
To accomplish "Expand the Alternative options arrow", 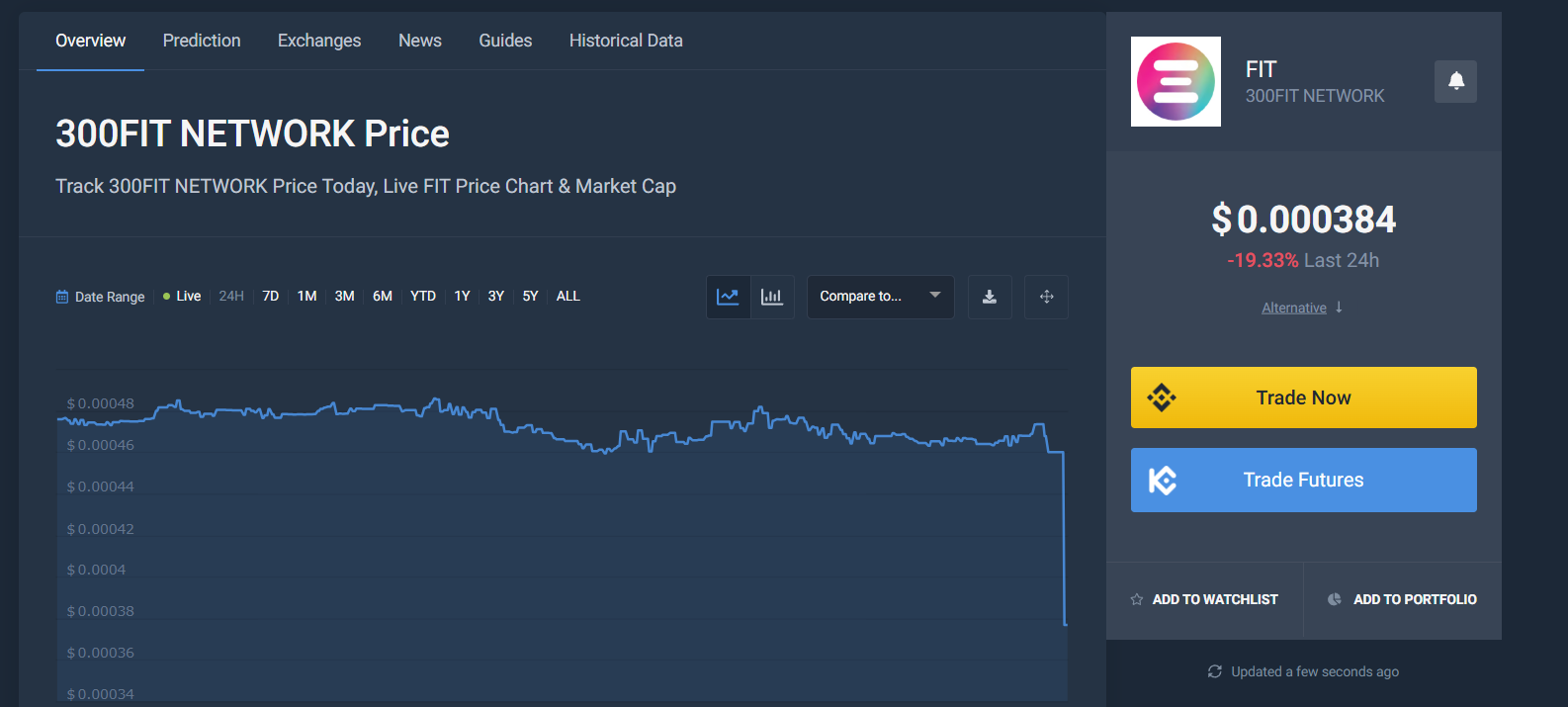I will (x=1339, y=308).
